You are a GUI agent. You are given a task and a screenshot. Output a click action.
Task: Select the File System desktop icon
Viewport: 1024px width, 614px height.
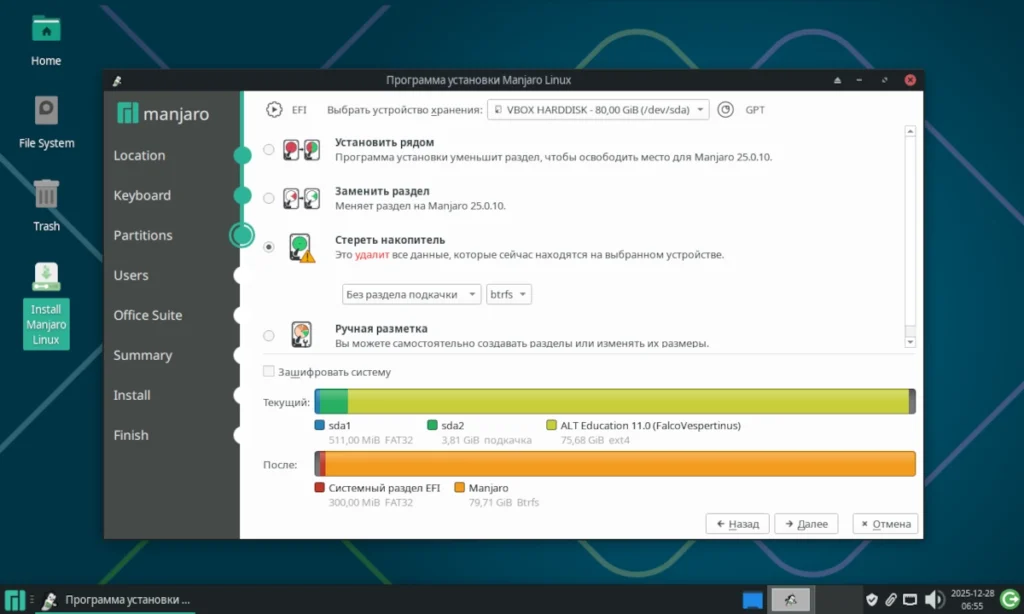coord(46,123)
